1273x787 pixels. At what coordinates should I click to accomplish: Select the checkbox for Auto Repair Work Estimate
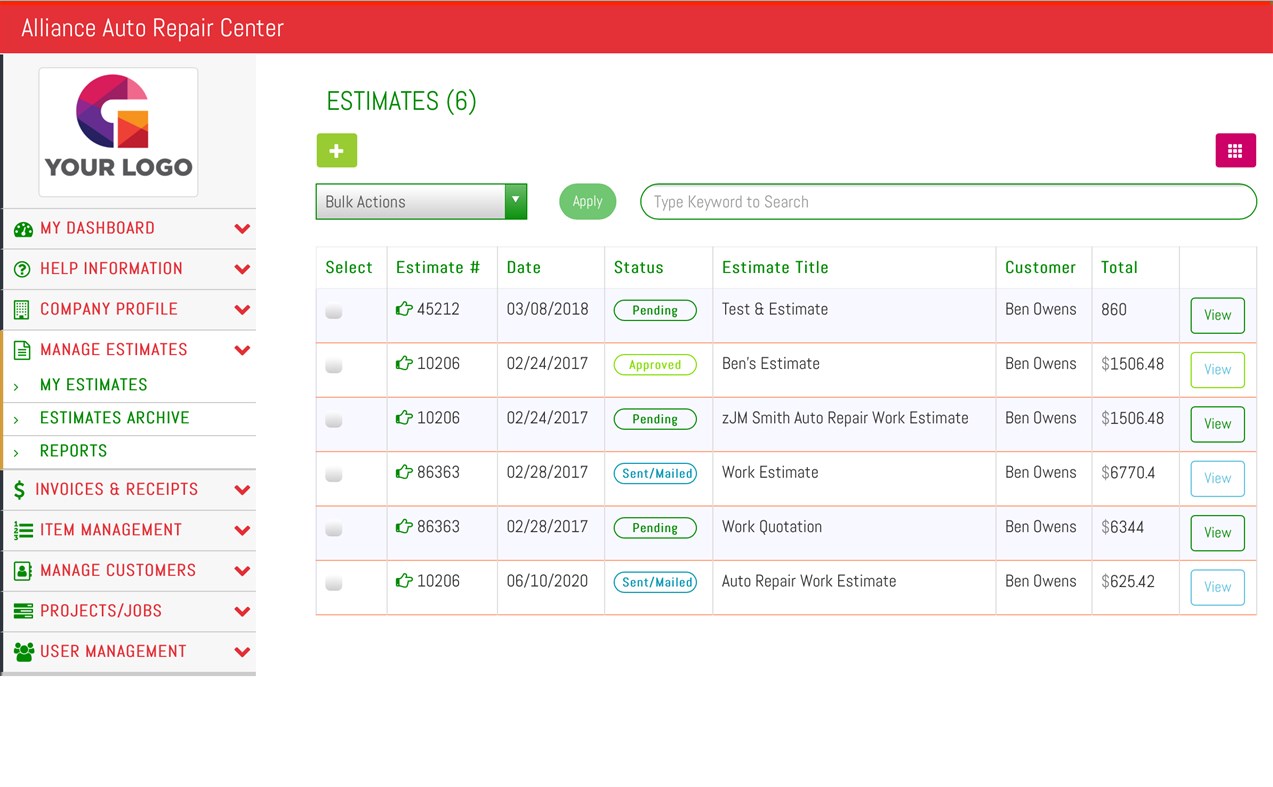(333, 582)
